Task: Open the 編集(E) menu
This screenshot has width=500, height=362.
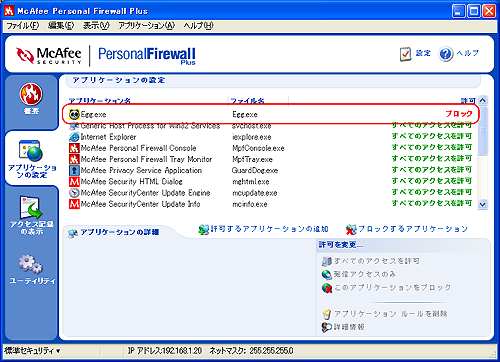Action: 61,26
